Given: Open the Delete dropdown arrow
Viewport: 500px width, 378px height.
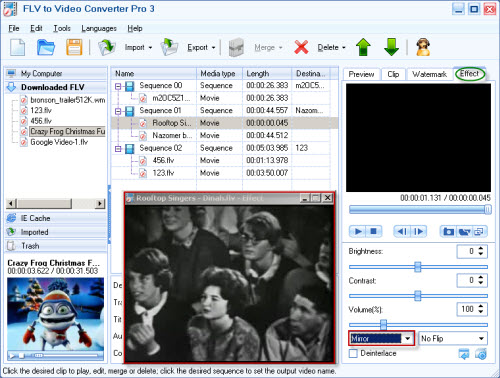Looking at the screenshot, I should (x=344, y=48).
